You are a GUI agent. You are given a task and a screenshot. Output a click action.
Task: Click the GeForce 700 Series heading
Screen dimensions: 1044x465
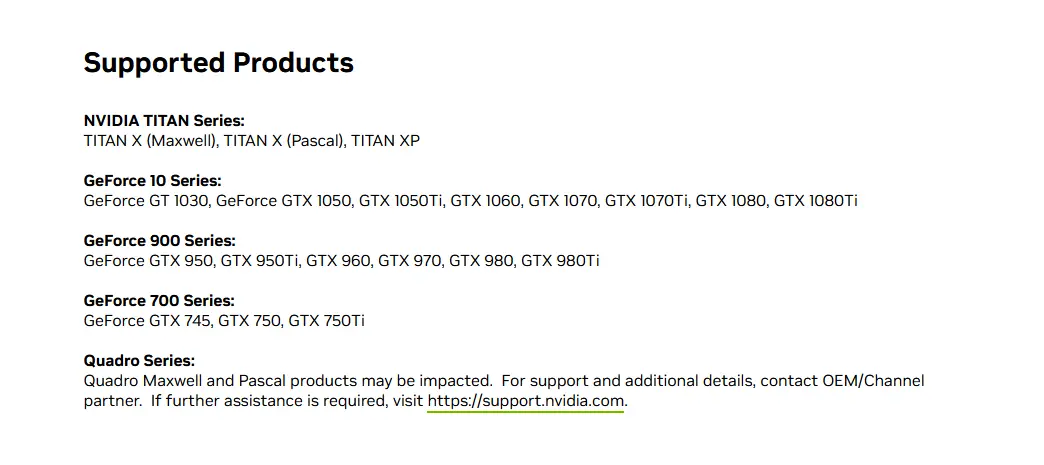pos(159,300)
